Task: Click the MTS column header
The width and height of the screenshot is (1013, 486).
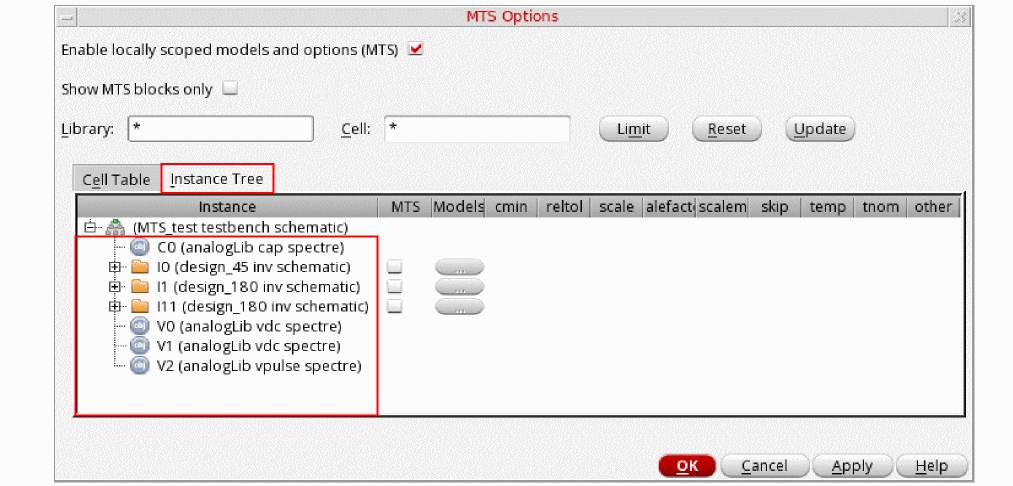Action: [x=406, y=207]
